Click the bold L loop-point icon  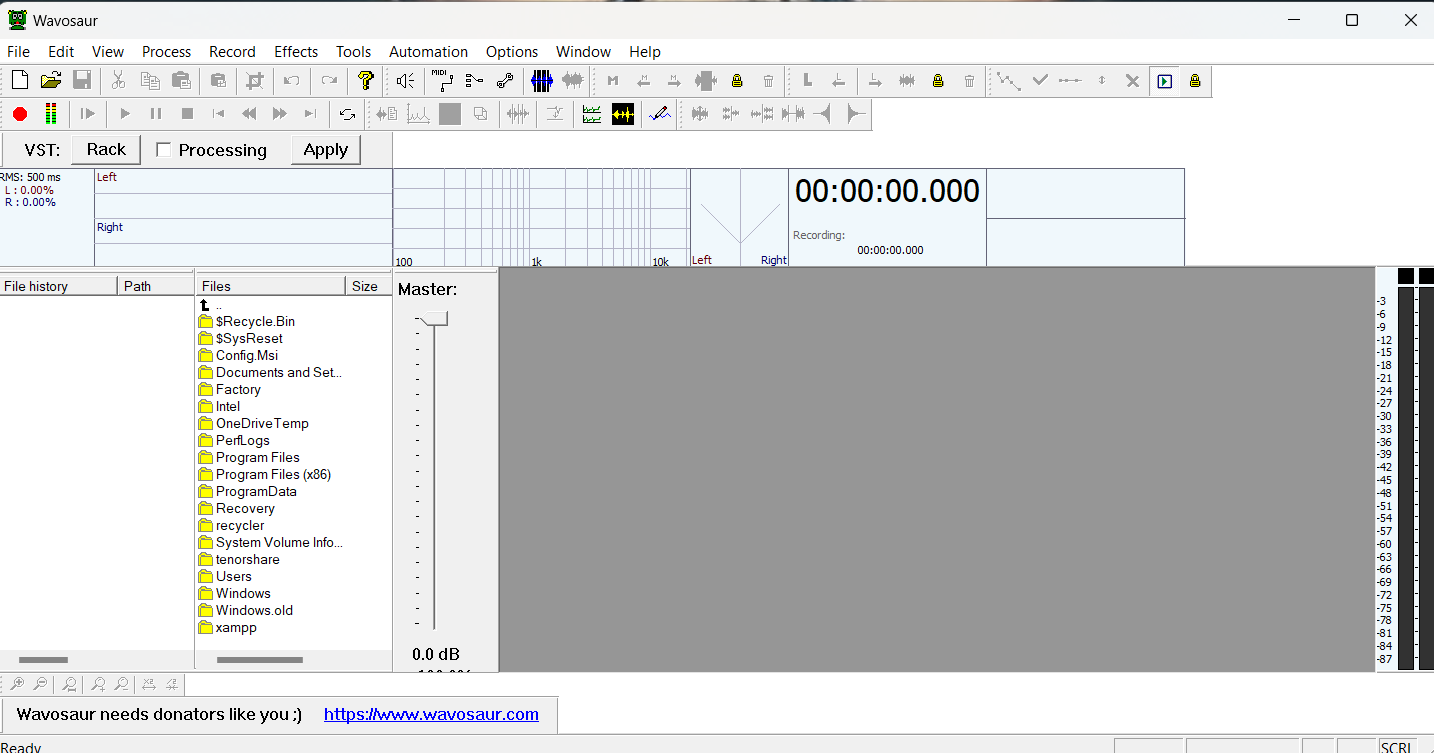[x=807, y=81]
